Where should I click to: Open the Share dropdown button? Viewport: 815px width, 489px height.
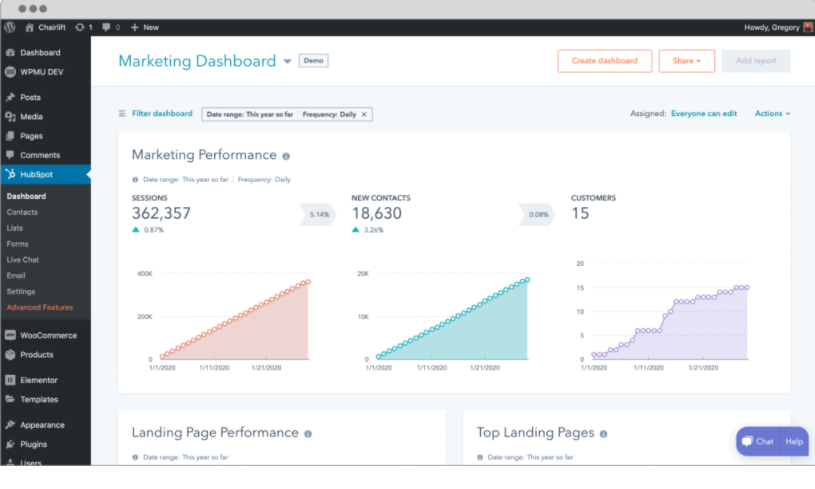[x=687, y=61]
